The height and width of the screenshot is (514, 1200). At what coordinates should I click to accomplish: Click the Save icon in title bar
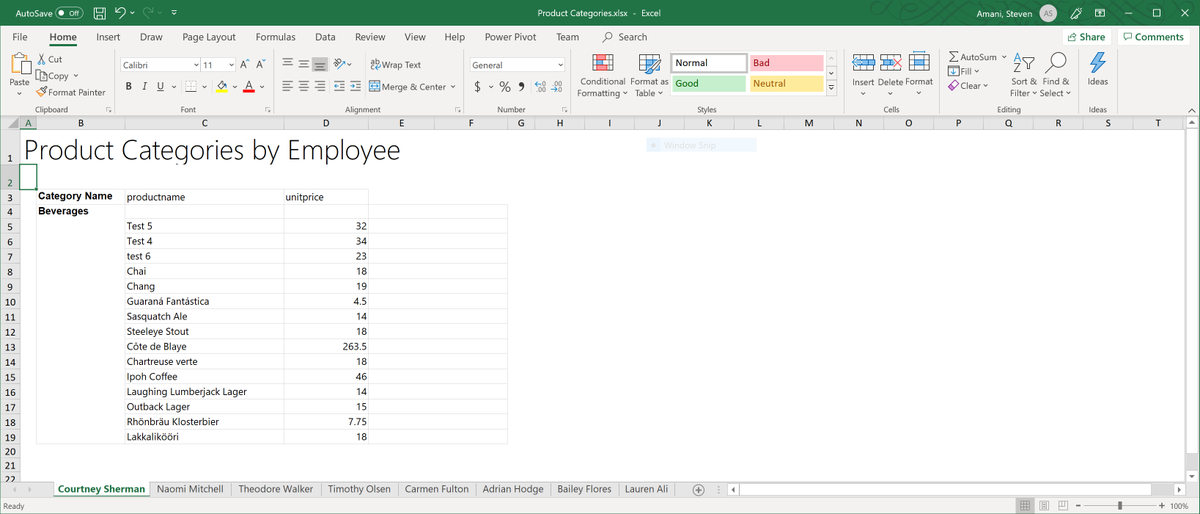pyautogui.click(x=101, y=13)
